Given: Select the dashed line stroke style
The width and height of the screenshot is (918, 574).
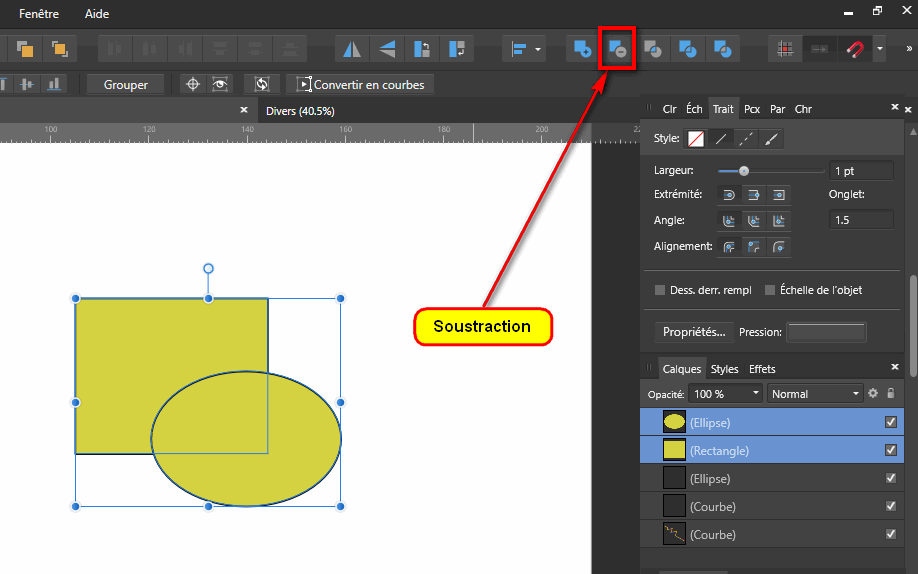Looking at the screenshot, I should (746, 139).
